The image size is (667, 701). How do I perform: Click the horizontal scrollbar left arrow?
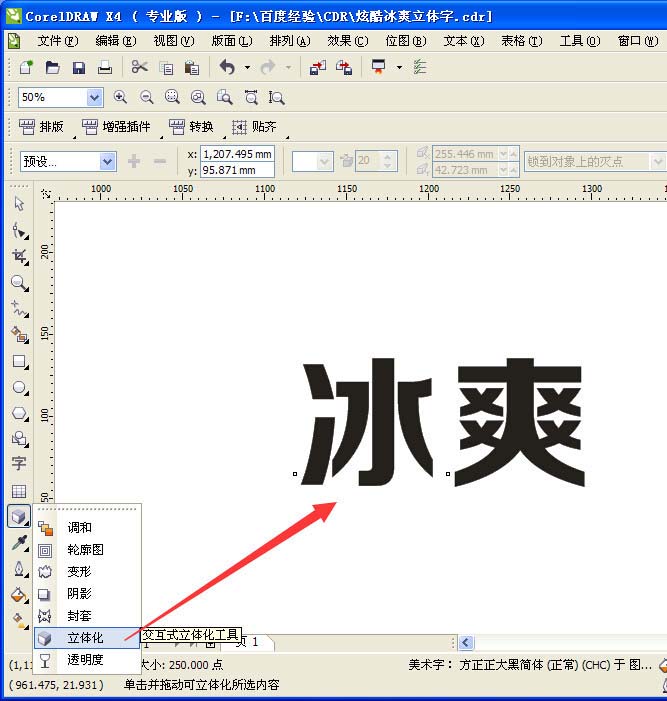coord(466,643)
